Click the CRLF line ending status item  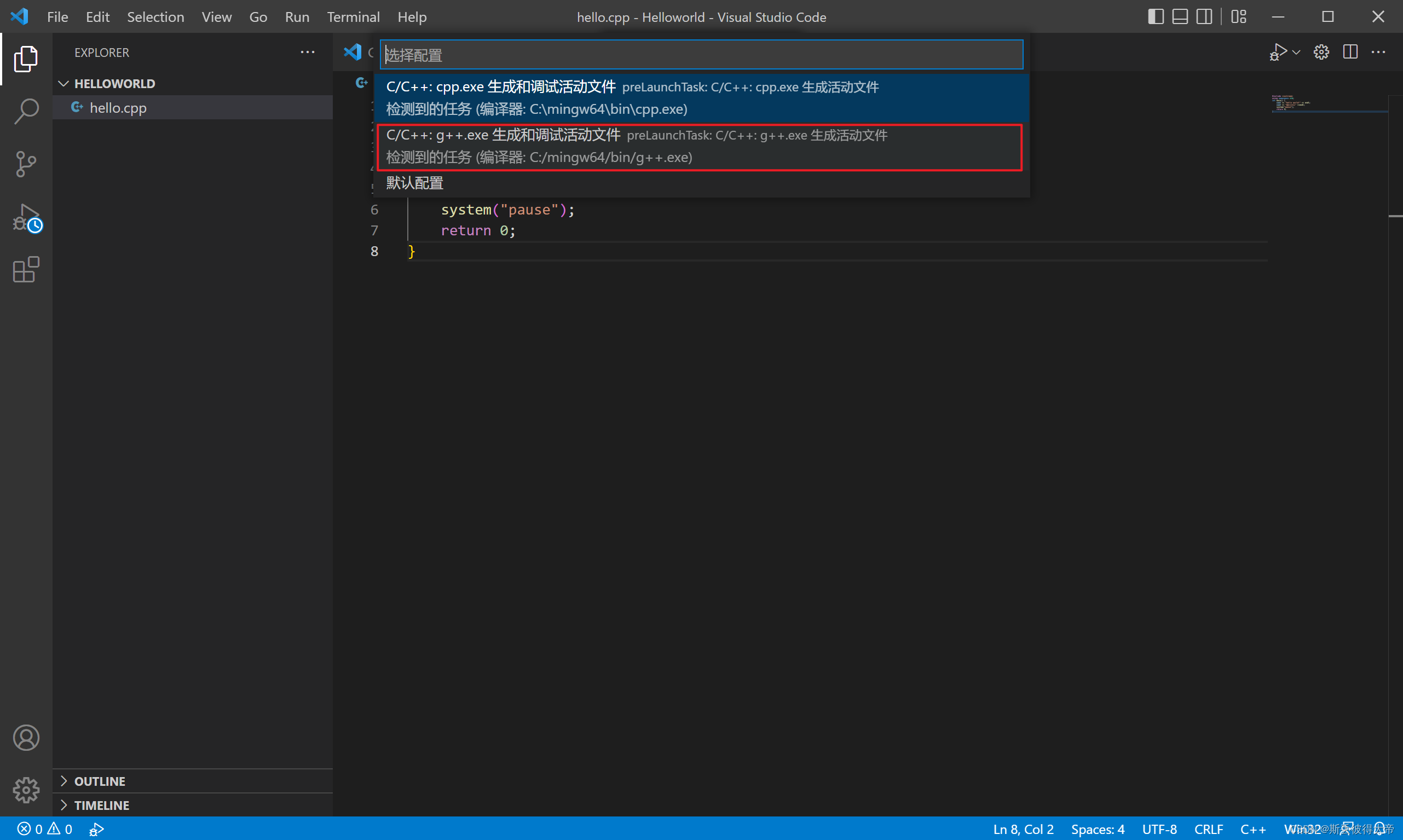[1208, 829]
